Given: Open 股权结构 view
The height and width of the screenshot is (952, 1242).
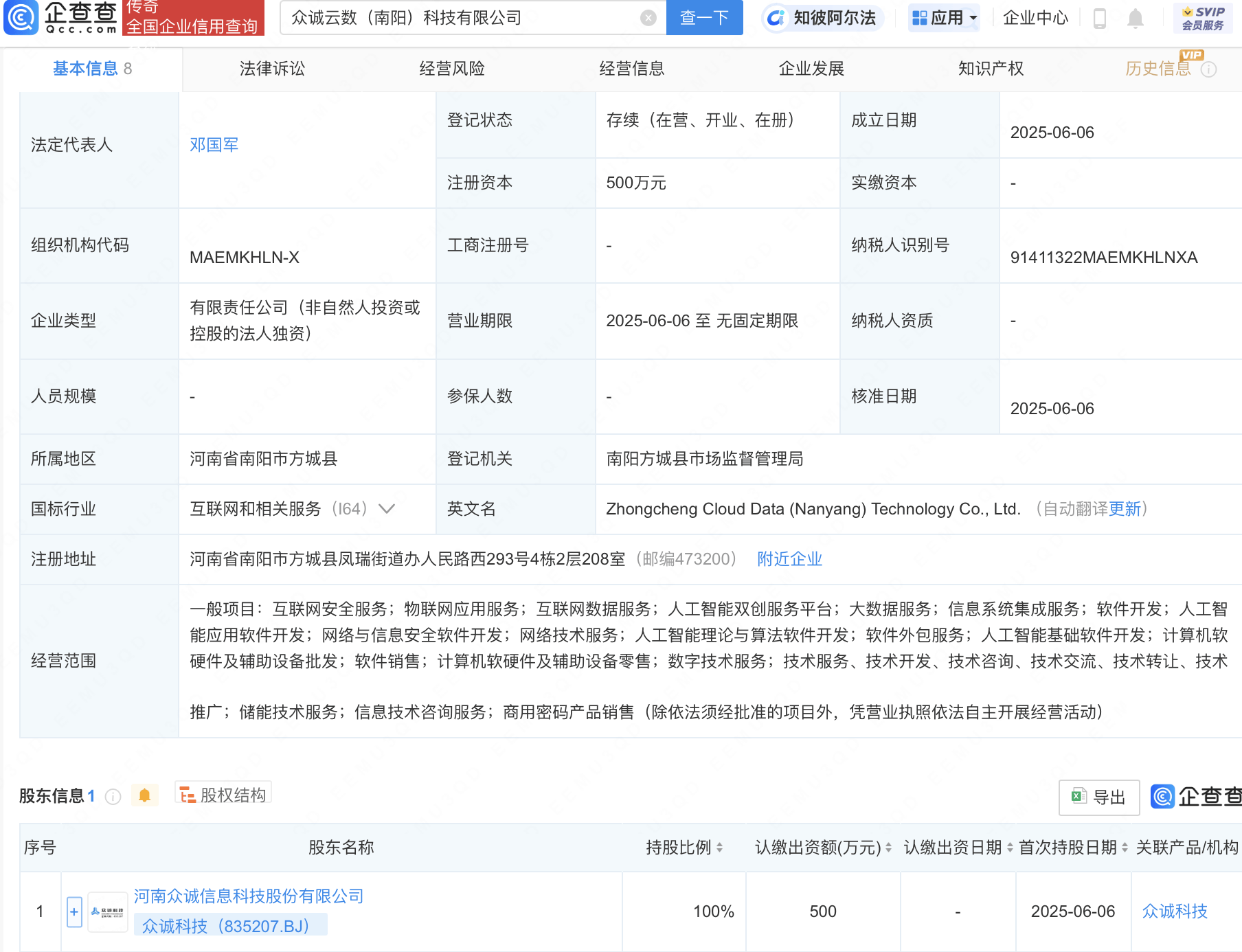Looking at the screenshot, I should (223, 795).
